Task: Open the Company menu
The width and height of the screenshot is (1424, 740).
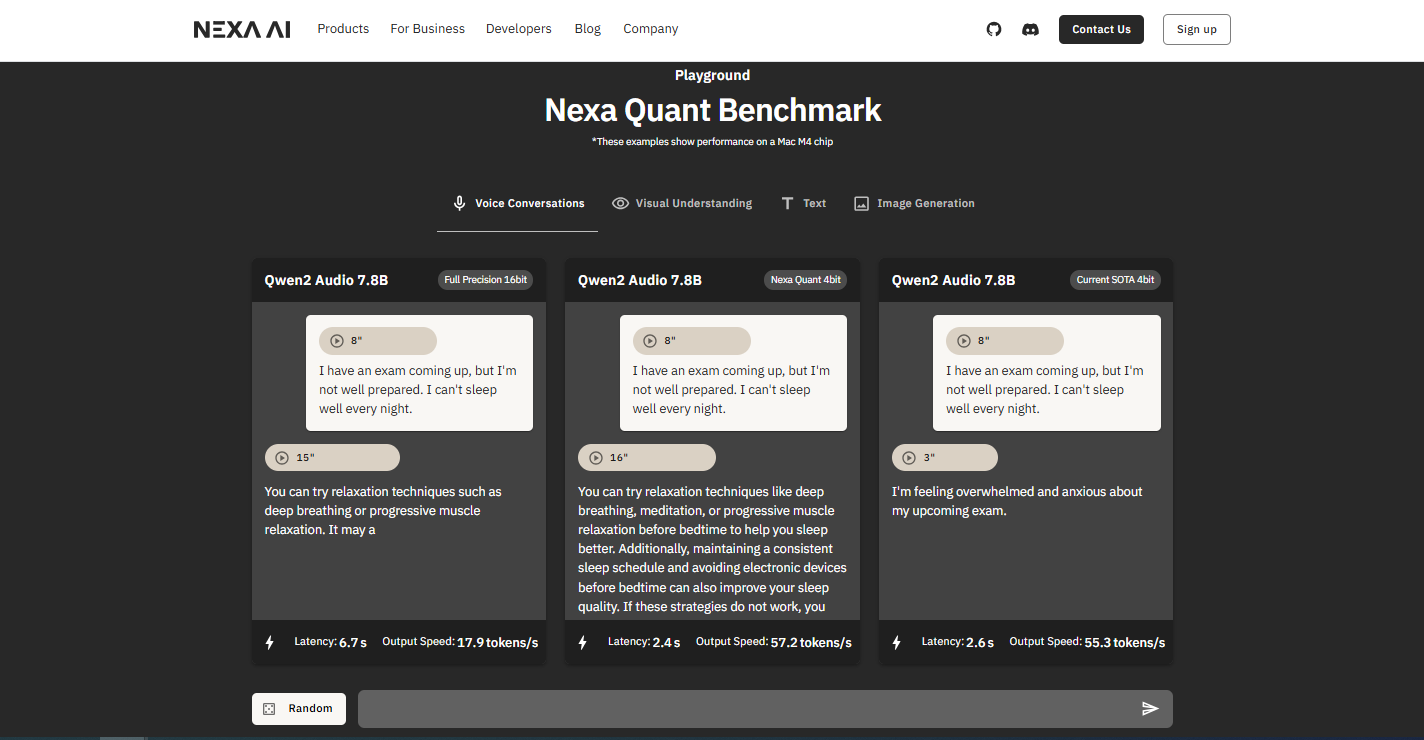Action: (x=651, y=29)
